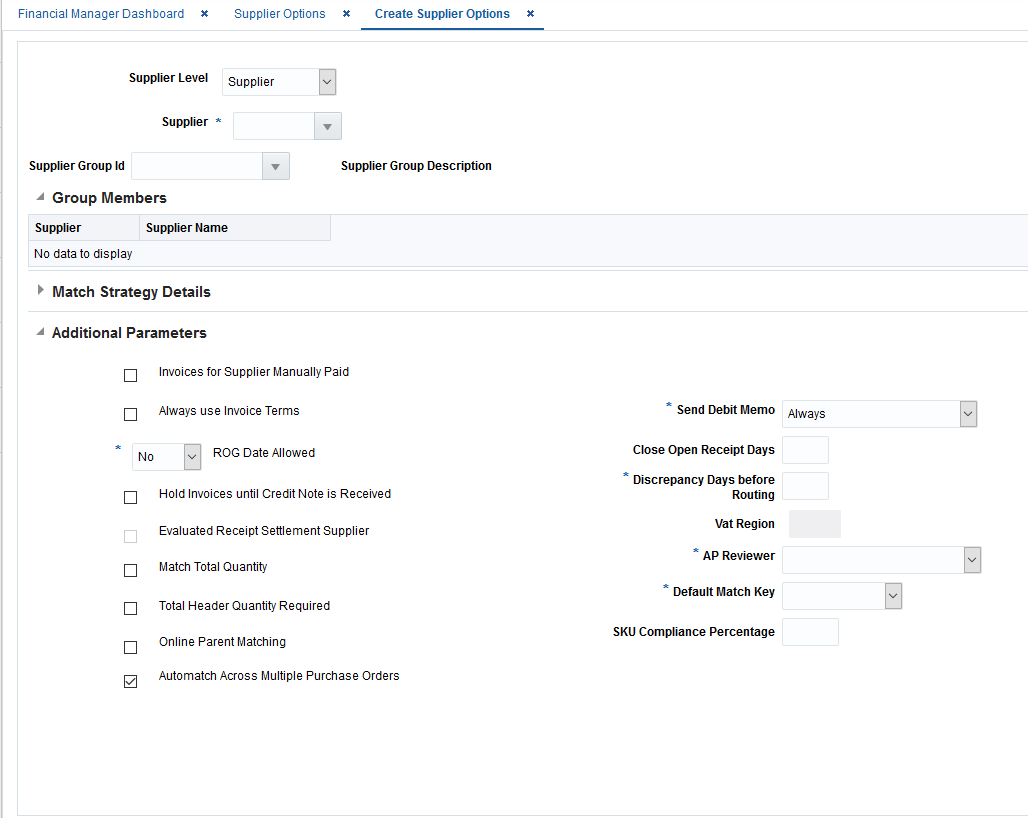Open the AP Reviewer list arrow
The image size is (1028, 818).
click(x=971, y=559)
